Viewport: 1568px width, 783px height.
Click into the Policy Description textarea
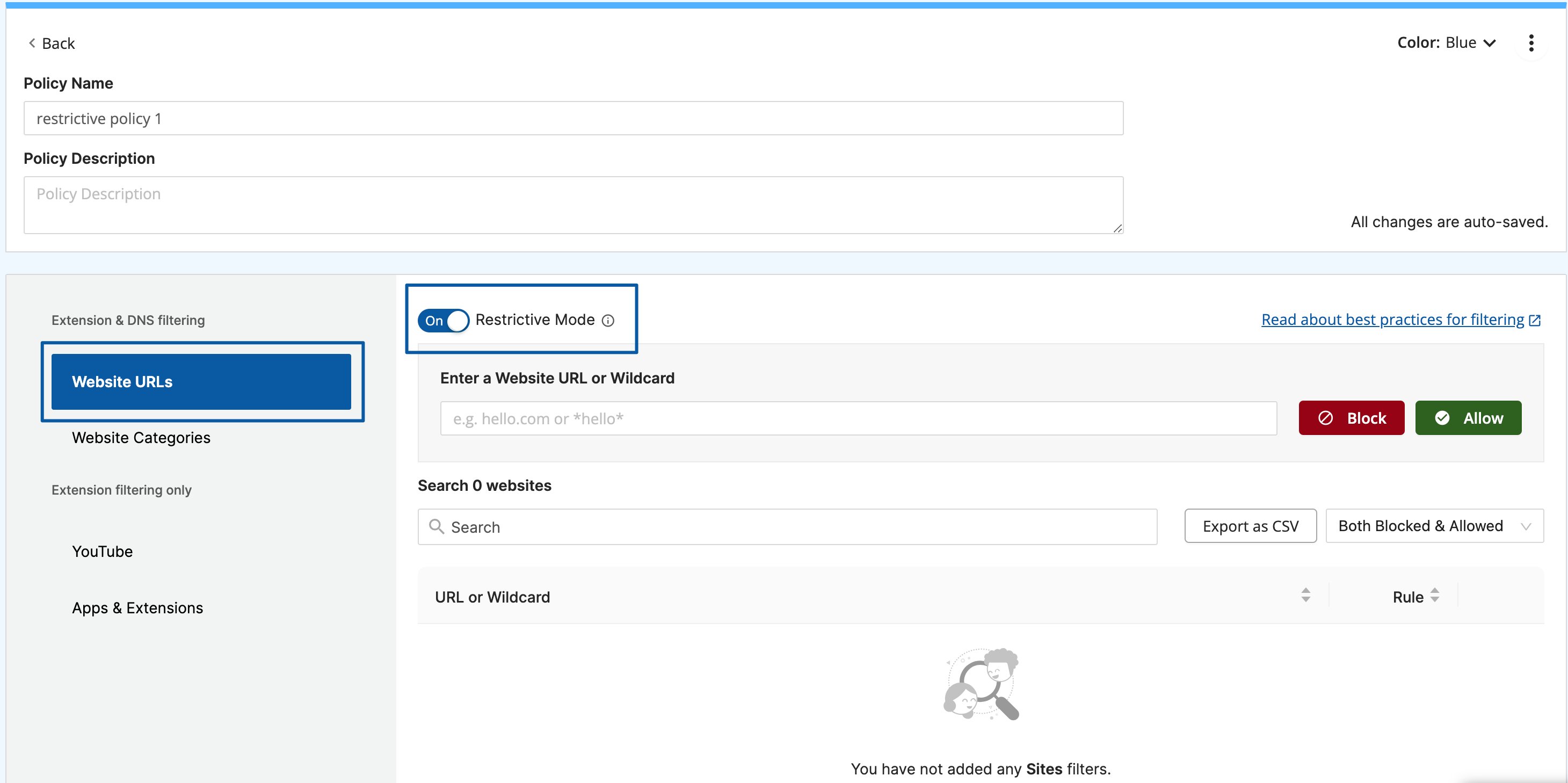click(574, 205)
